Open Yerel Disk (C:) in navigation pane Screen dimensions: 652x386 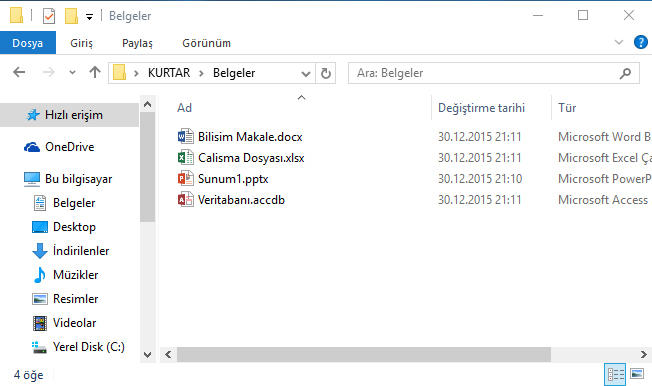(x=89, y=347)
